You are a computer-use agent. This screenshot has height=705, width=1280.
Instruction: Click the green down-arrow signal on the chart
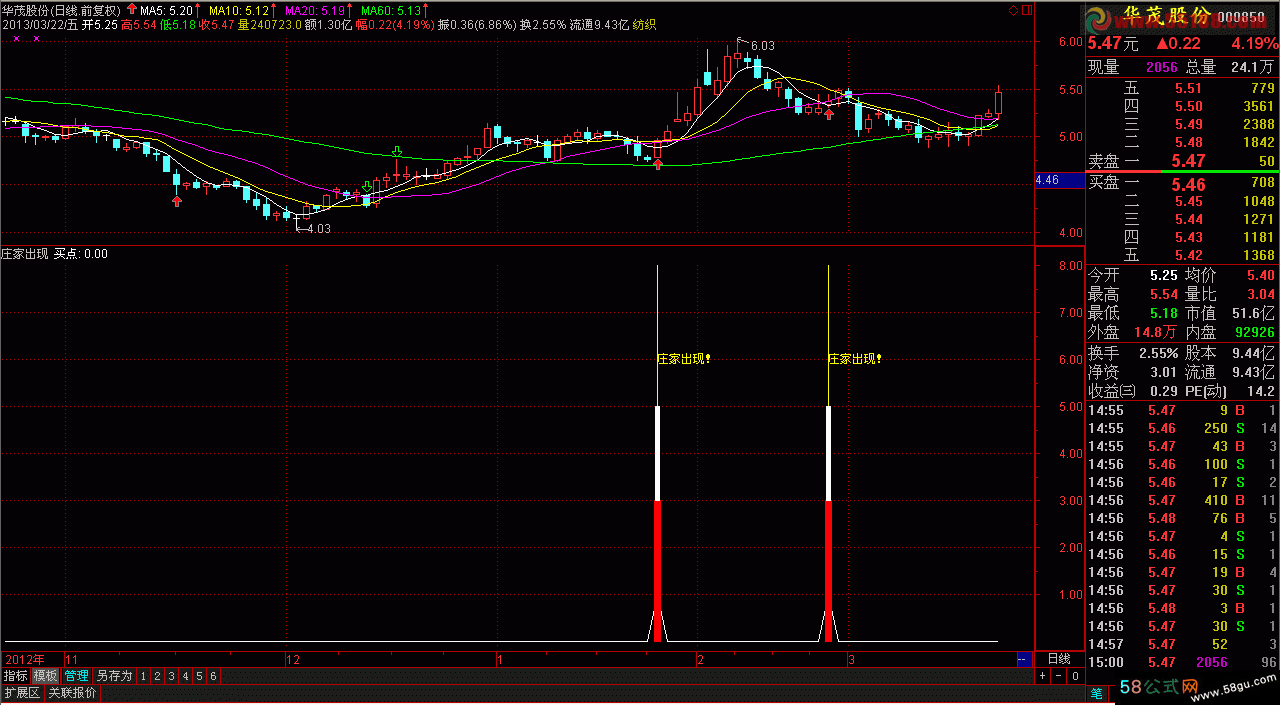click(397, 153)
